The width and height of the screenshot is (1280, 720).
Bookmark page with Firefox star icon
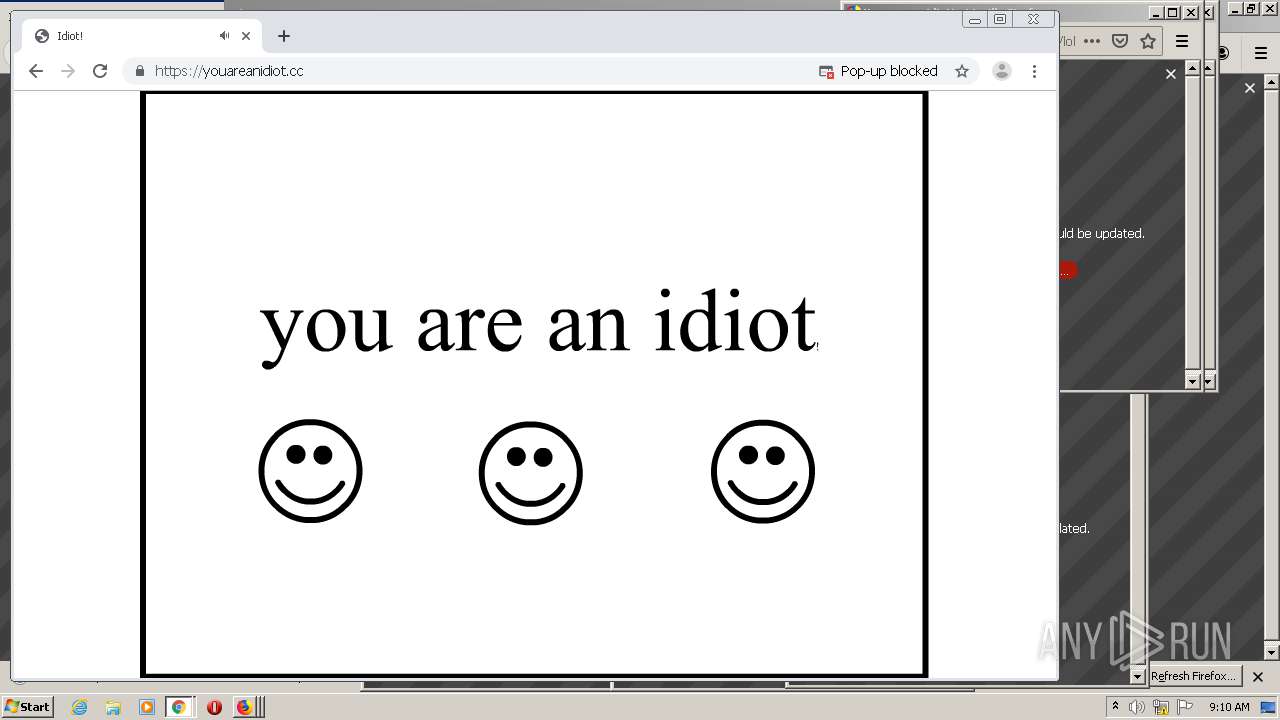tap(1148, 41)
